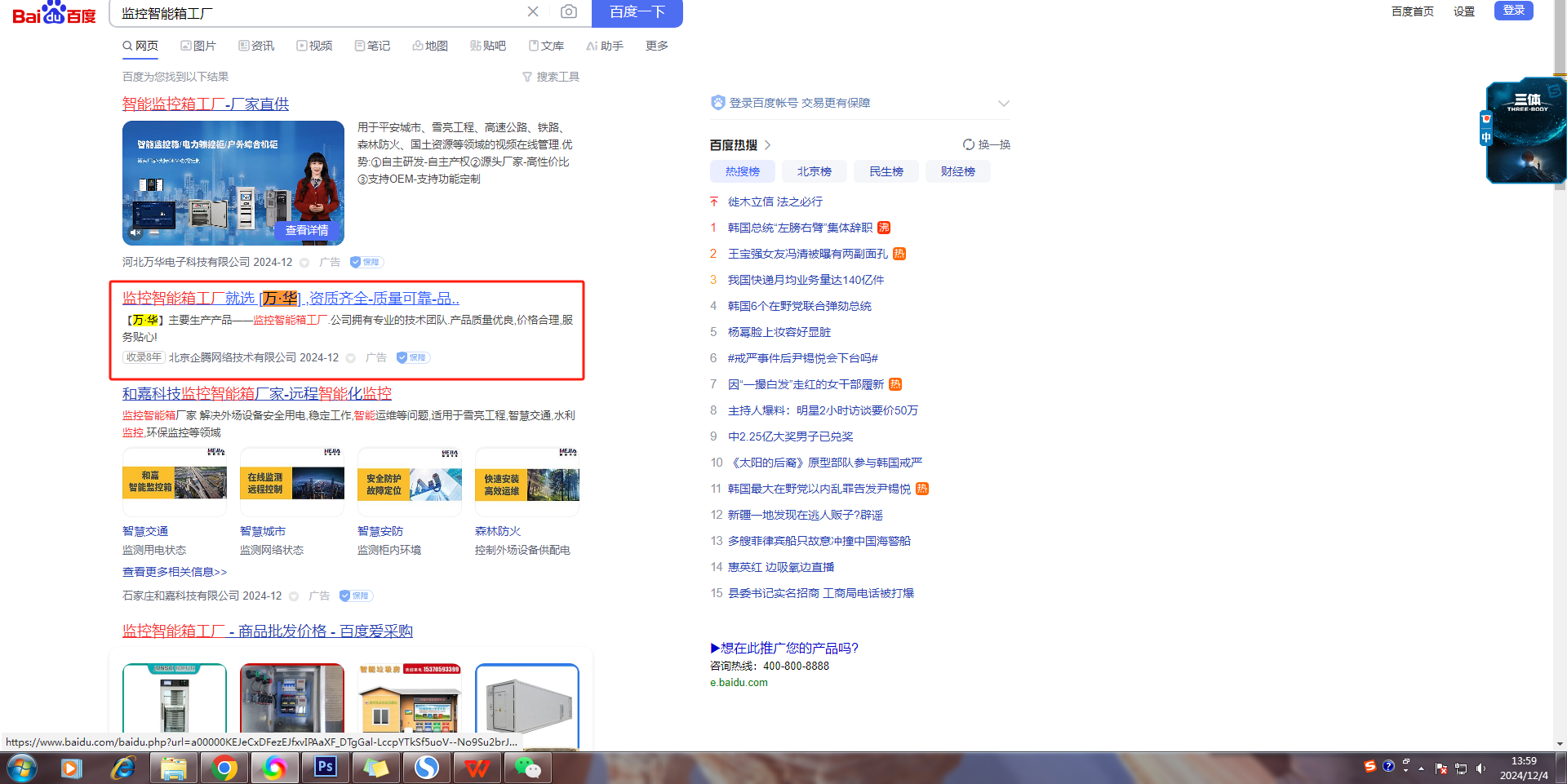Open 搜索工具 filter options
This screenshot has width=1567, height=784.
point(551,77)
